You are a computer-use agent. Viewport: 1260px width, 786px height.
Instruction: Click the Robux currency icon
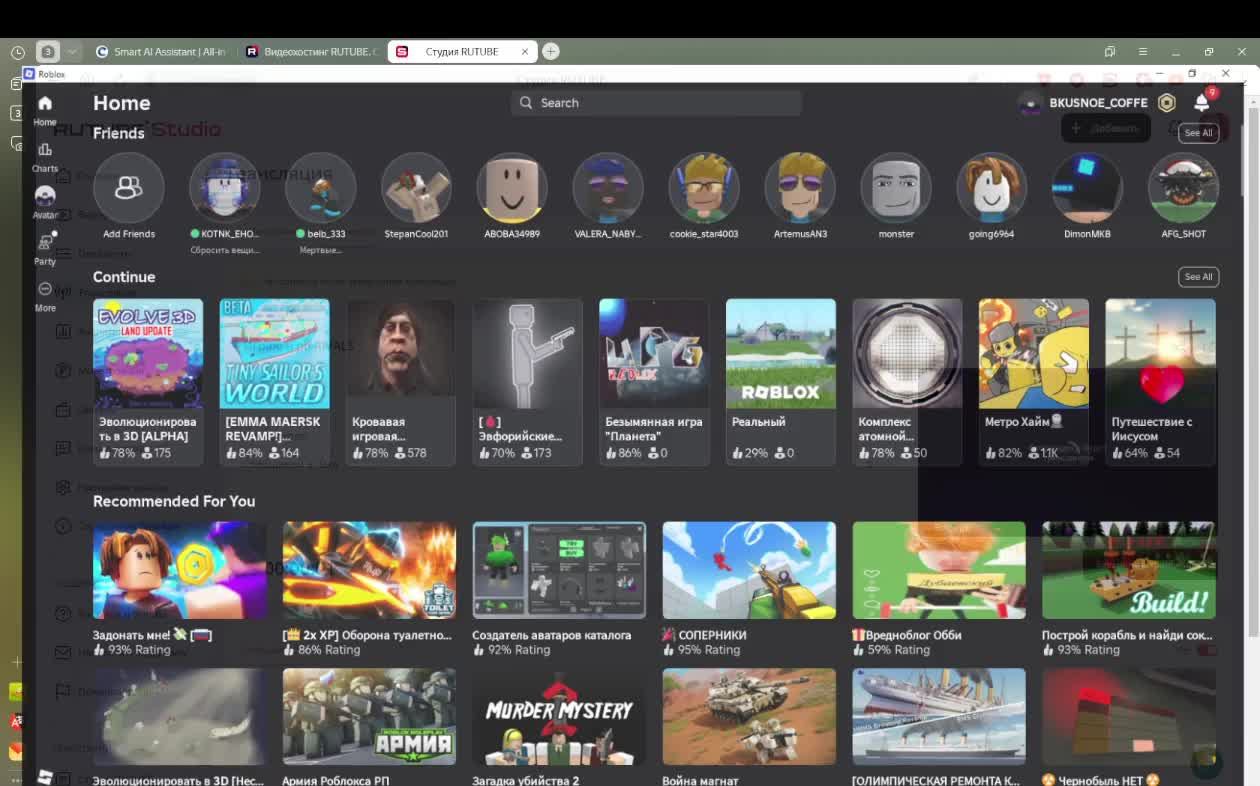click(1167, 103)
